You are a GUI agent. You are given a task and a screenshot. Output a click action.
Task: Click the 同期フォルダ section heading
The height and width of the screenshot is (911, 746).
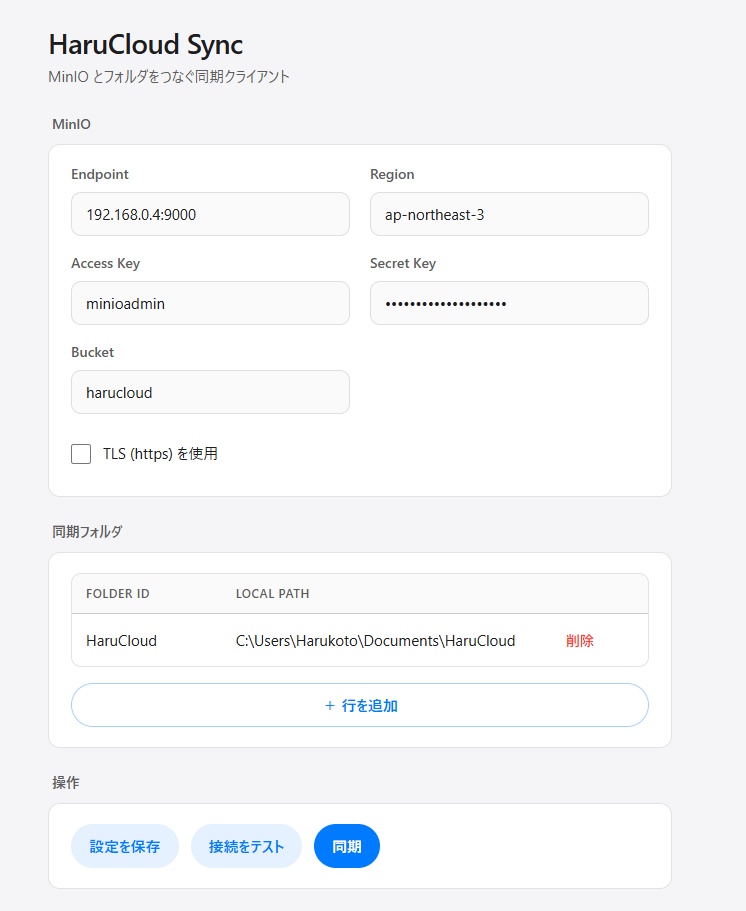click(x=87, y=532)
